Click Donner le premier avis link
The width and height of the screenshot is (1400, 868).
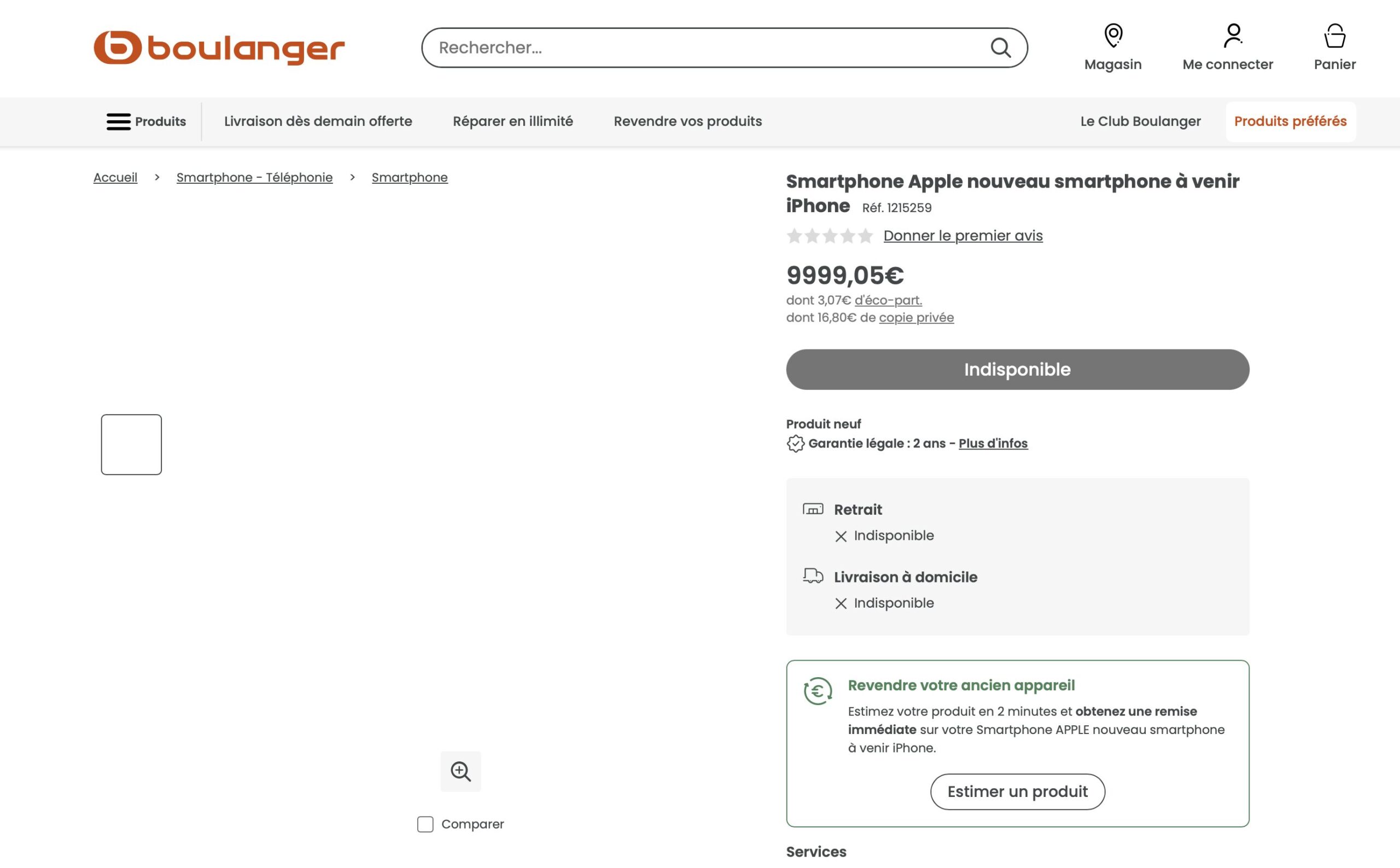[962, 236]
